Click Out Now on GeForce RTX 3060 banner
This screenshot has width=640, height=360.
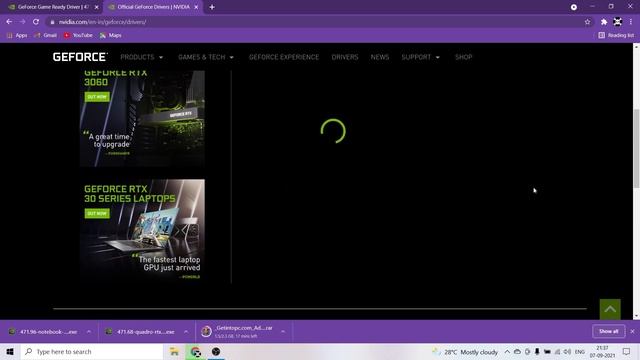pyautogui.click(x=97, y=97)
